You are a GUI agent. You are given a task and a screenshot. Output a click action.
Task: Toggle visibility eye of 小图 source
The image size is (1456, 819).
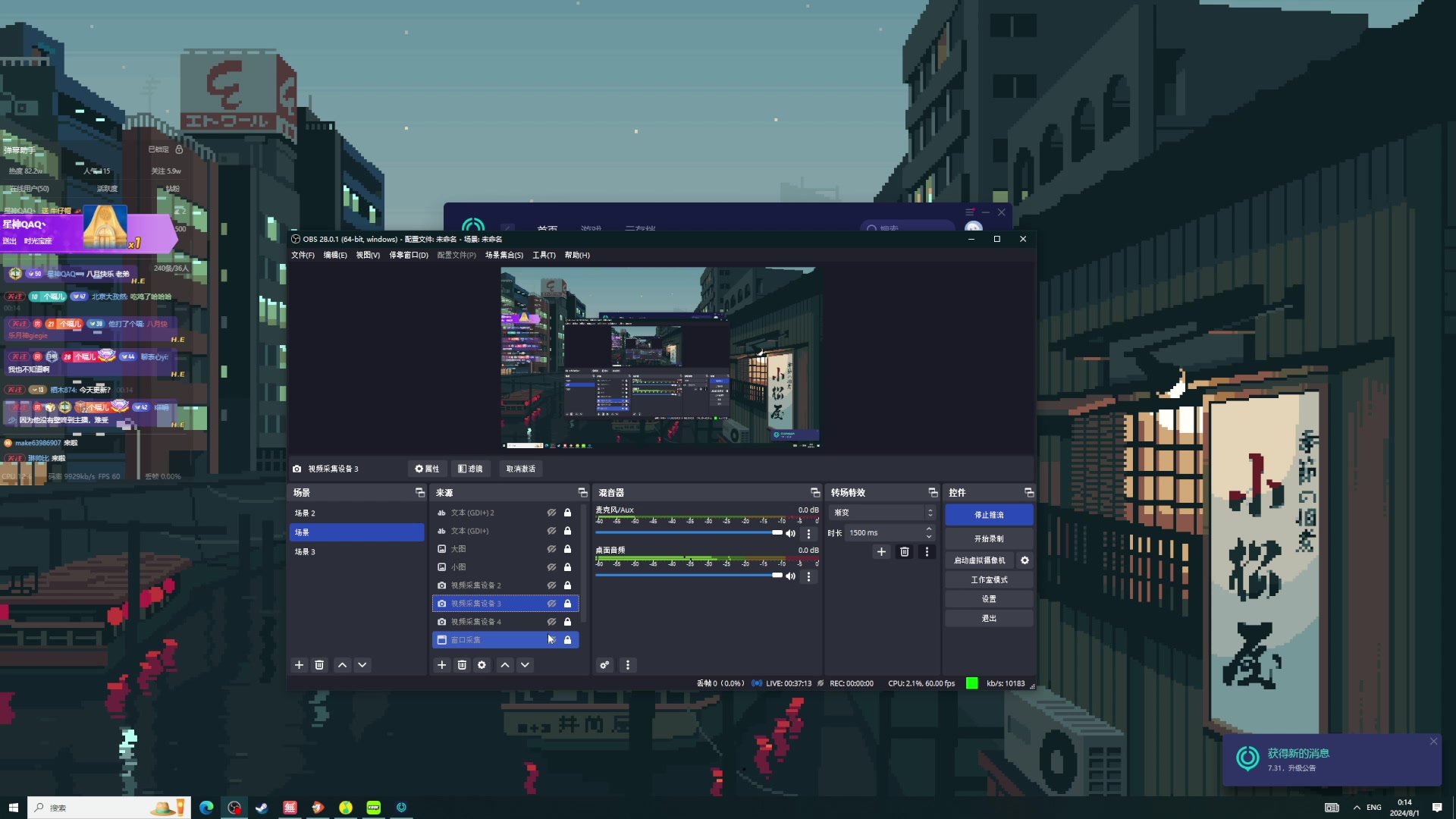[x=552, y=567]
